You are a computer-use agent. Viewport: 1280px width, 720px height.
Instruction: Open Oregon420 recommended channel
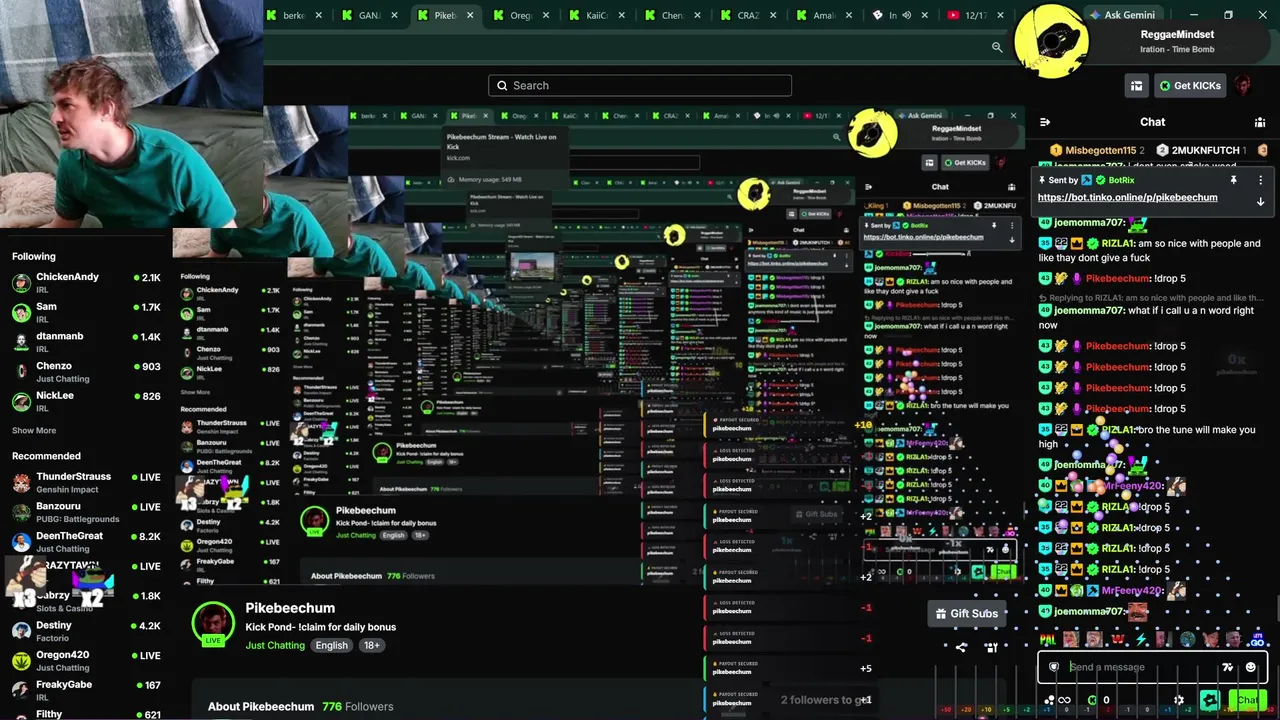85,661
